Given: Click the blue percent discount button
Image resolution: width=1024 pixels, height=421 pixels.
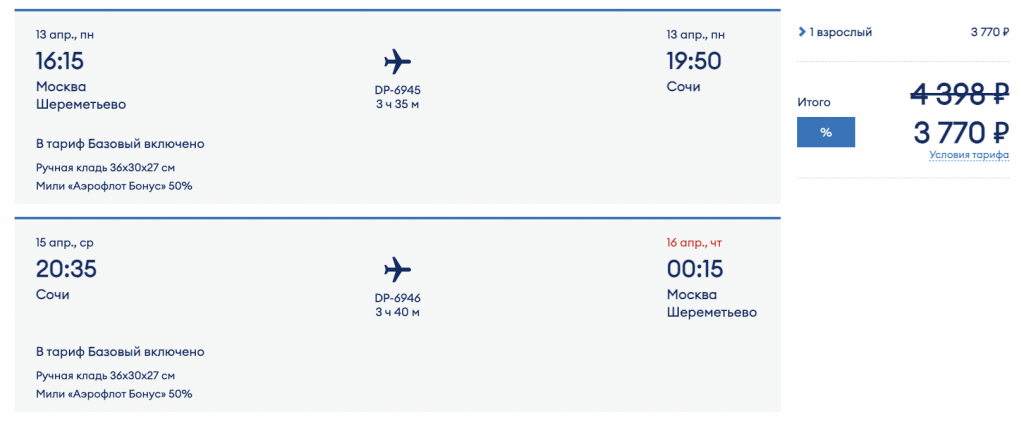Looking at the screenshot, I should (x=825, y=132).
